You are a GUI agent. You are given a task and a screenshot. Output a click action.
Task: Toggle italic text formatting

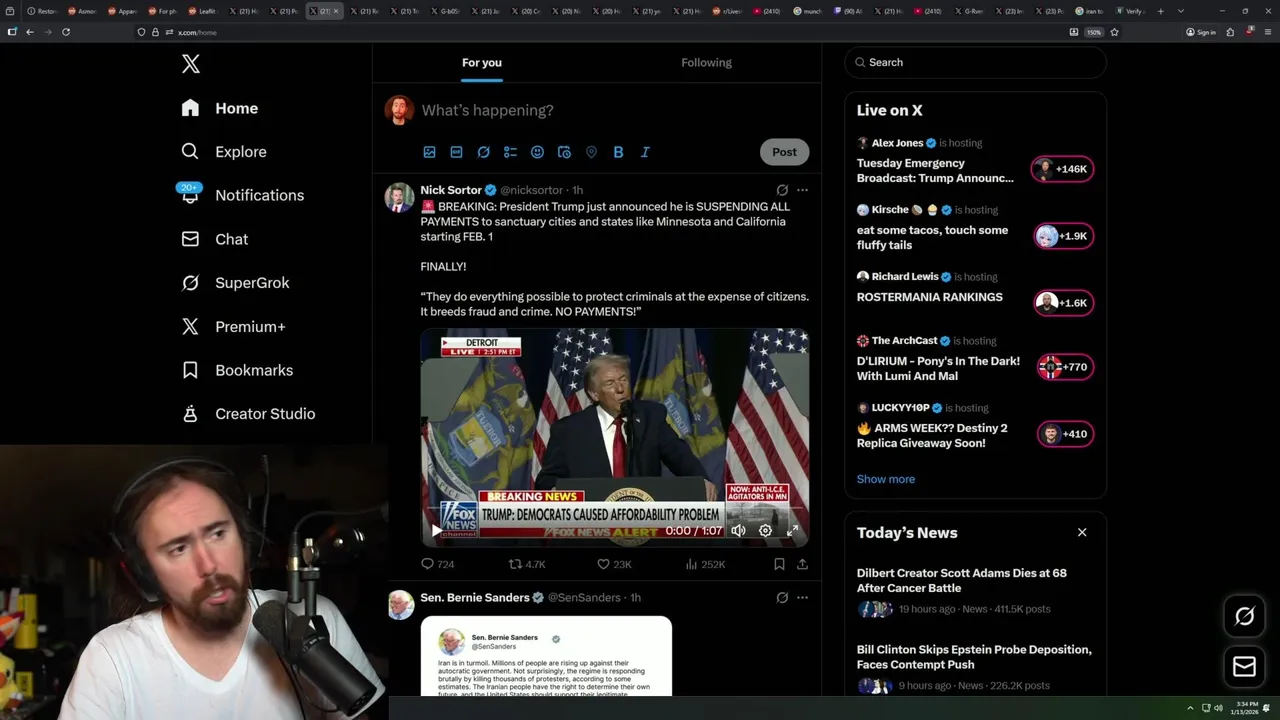tap(645, 152)
